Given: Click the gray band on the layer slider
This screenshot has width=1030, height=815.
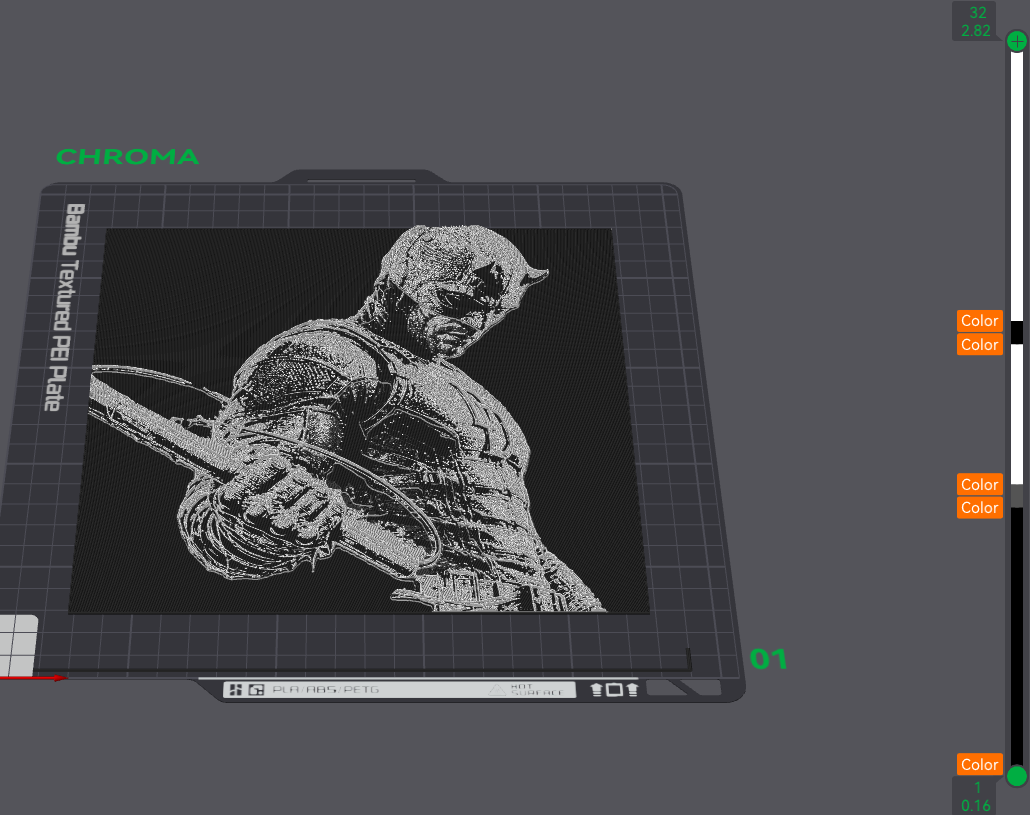Looking at the screenshot, I should click(1016, 496).
